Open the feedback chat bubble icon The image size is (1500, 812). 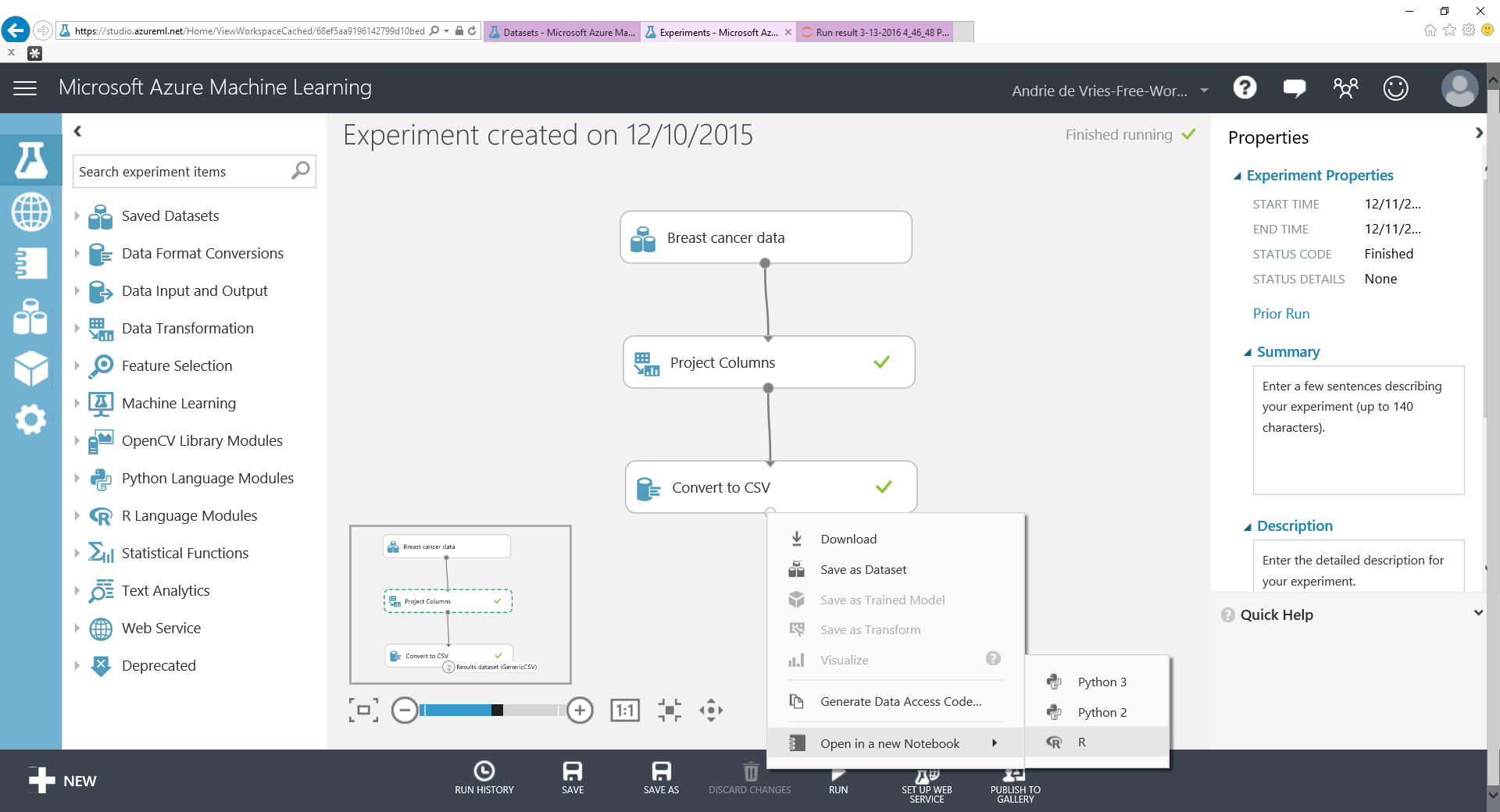click(1295, 88)
